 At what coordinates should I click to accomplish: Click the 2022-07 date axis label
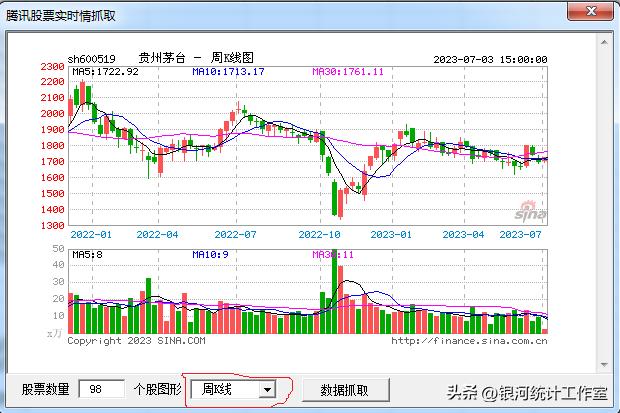(235, 235)
